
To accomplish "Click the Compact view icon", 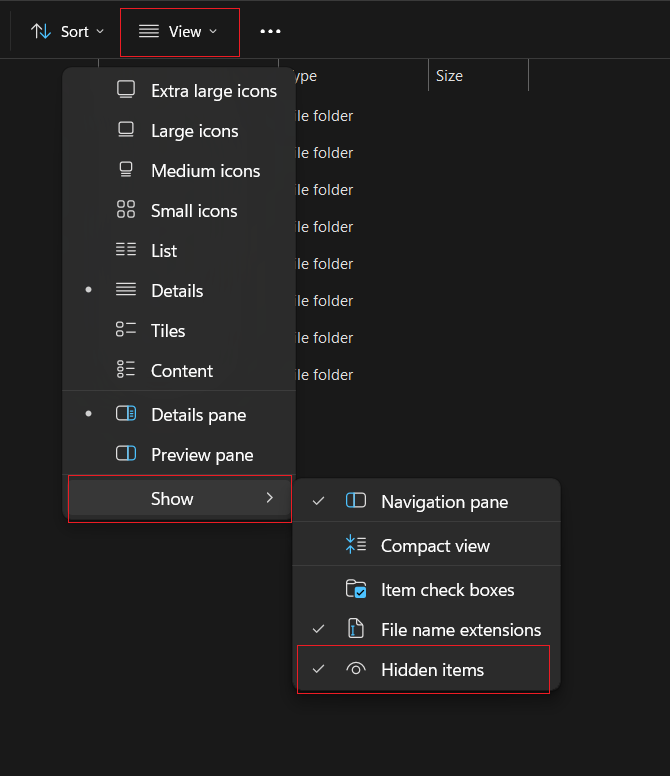I will (356, 545).
